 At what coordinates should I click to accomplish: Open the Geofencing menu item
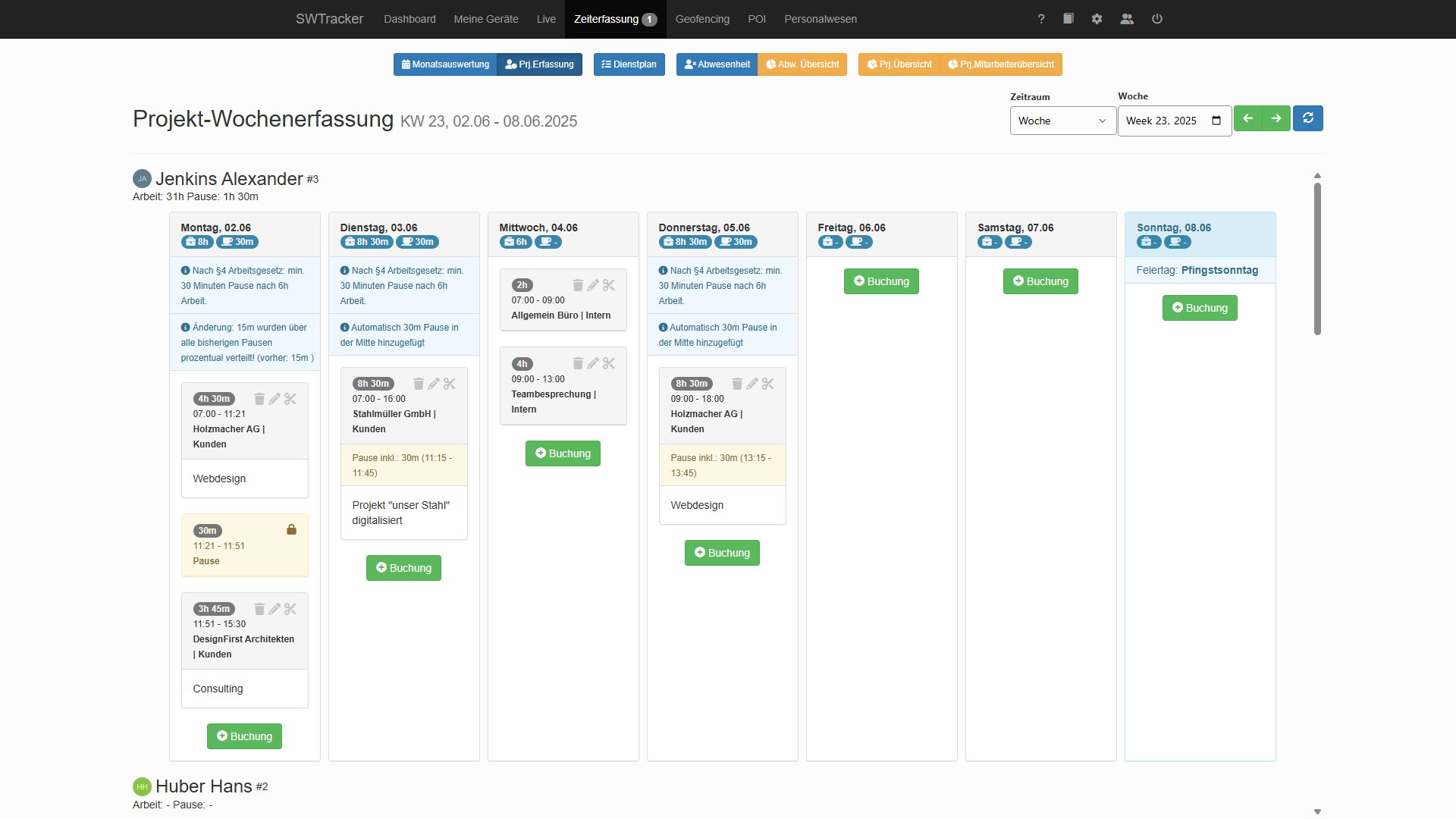702,19
